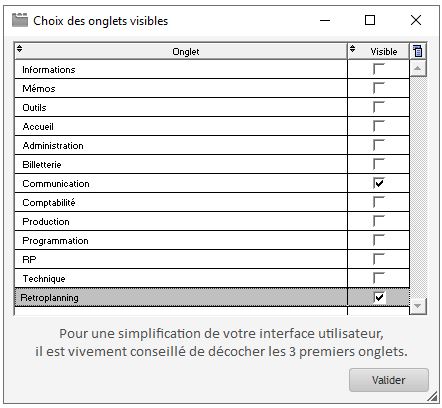Click the clapperboard icon in title bar
Viewport: 442px width, 408px height.
20,20
